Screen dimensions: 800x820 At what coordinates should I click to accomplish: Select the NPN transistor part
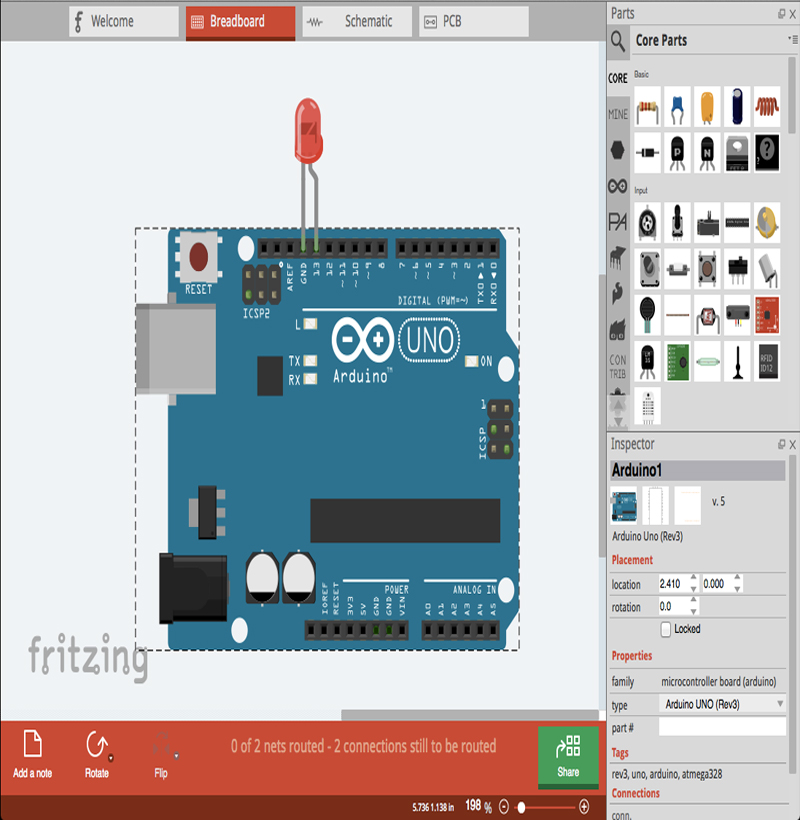[x=707, y=152]
